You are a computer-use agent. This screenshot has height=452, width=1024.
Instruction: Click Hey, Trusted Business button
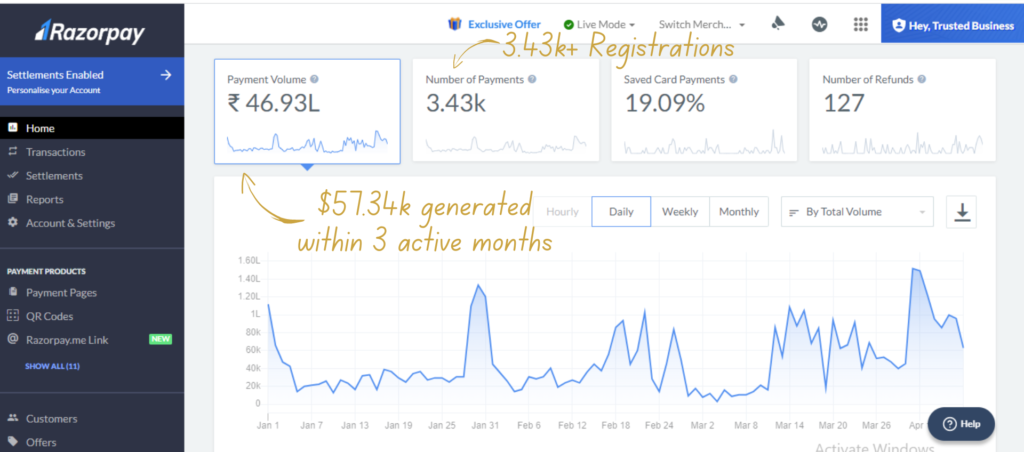(x=952, y=25)
